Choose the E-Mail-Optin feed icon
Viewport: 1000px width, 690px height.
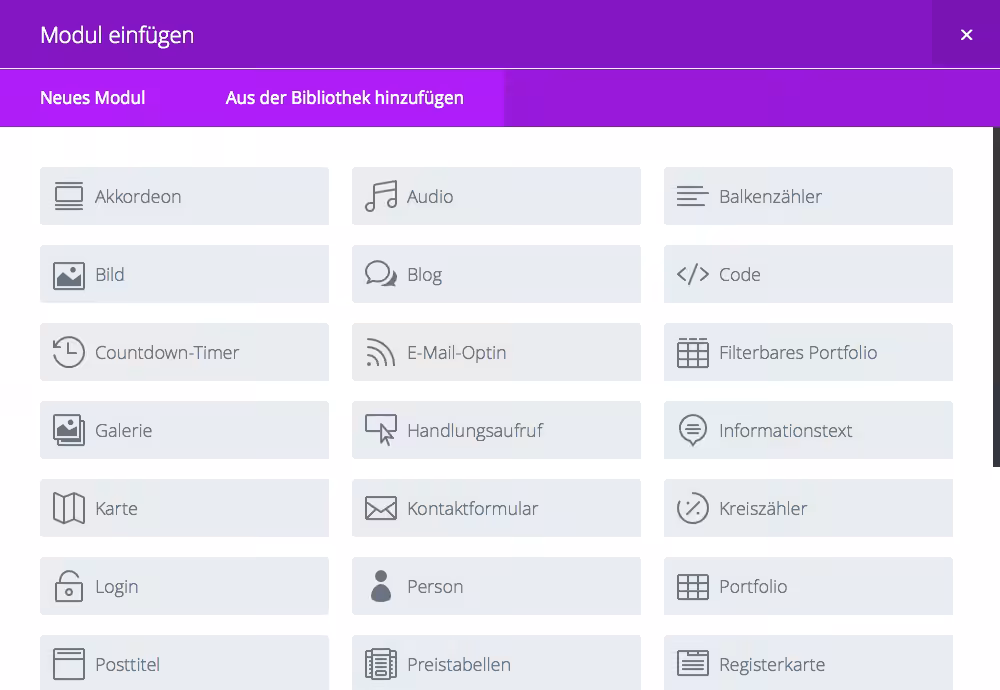381,353
